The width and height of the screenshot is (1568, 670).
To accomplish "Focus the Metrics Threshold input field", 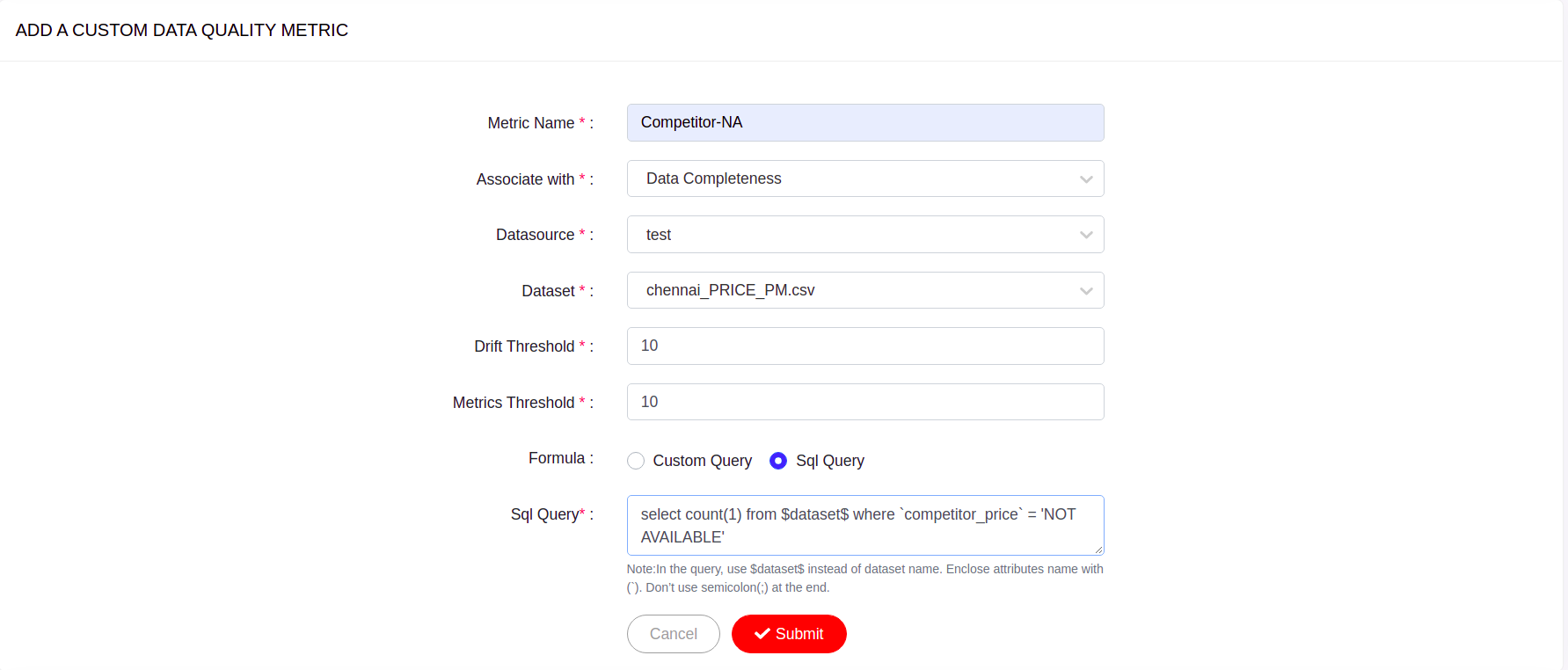I will (x=864, y=402).
